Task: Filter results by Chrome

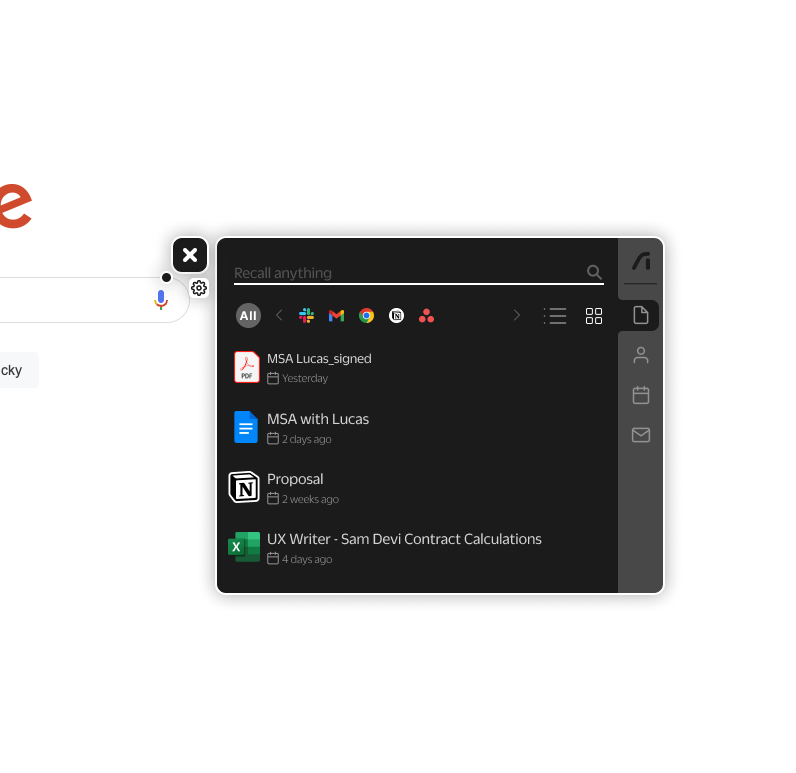Action: pos(367,316)
